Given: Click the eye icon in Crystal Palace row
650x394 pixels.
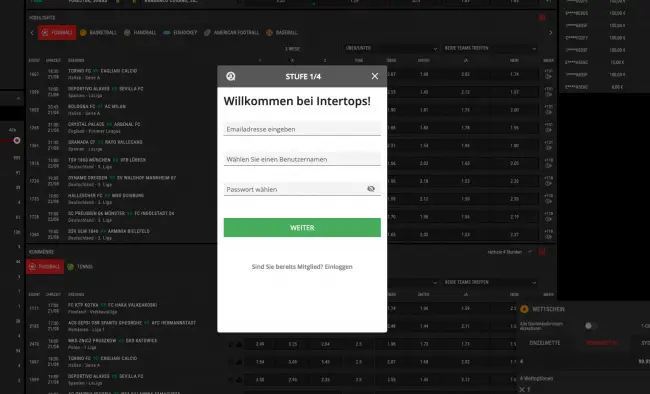Looking at the screenshot, I should (548, 130).
